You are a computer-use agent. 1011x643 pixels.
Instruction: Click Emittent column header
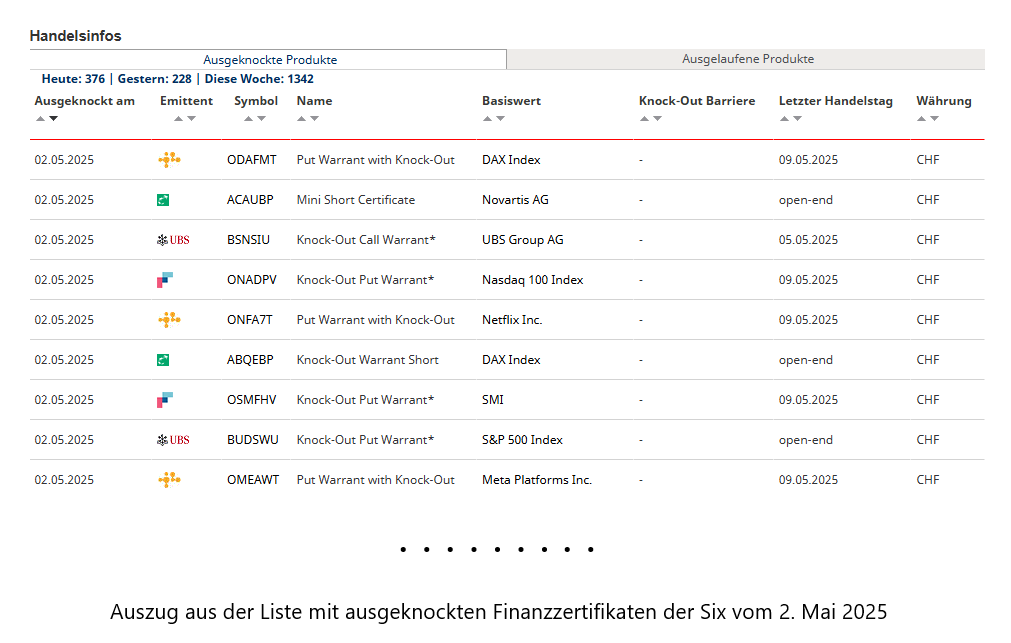click(186, 101)
